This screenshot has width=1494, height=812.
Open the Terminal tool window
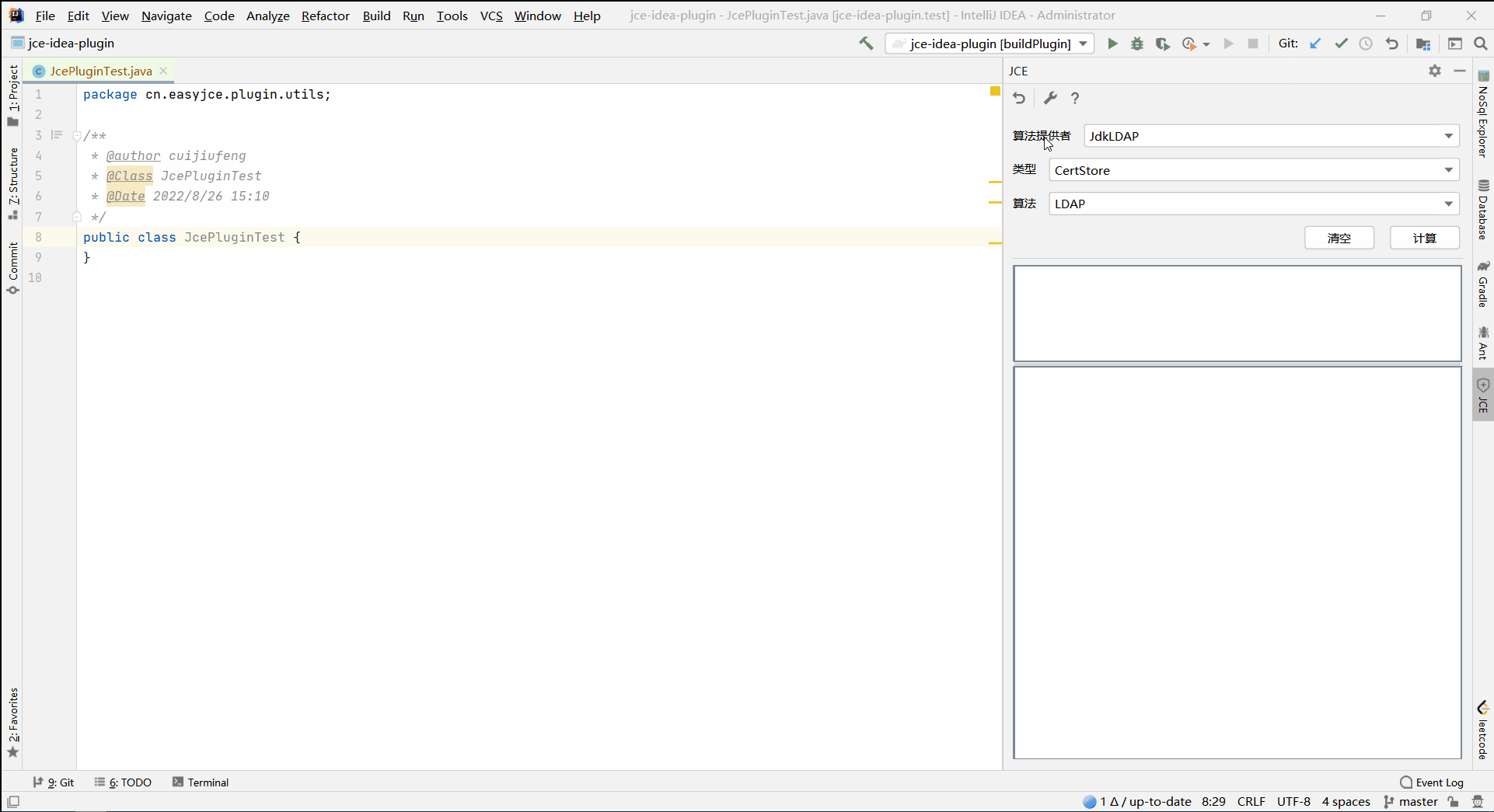pos(201,782)
